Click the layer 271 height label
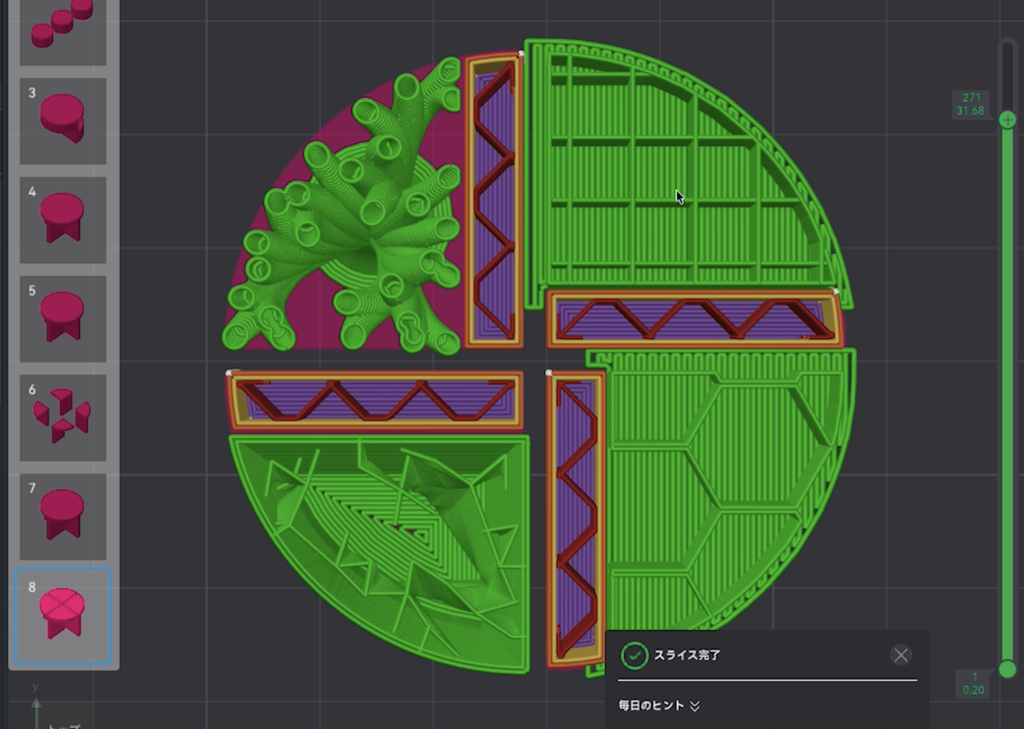Screen dimensions: 1024x729 (970, 105)
